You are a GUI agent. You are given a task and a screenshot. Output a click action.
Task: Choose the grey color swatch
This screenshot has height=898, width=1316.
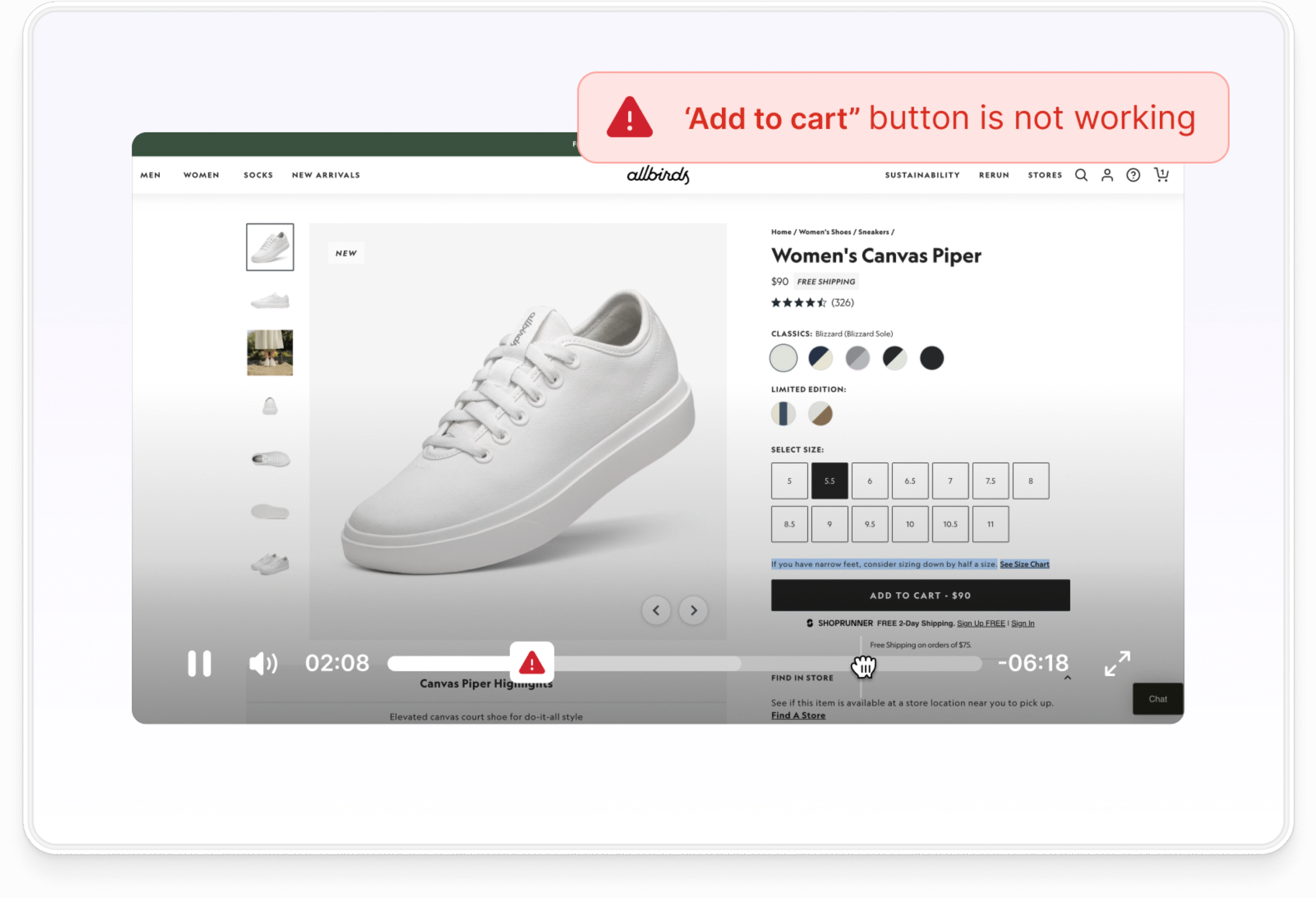coord(857,358)
